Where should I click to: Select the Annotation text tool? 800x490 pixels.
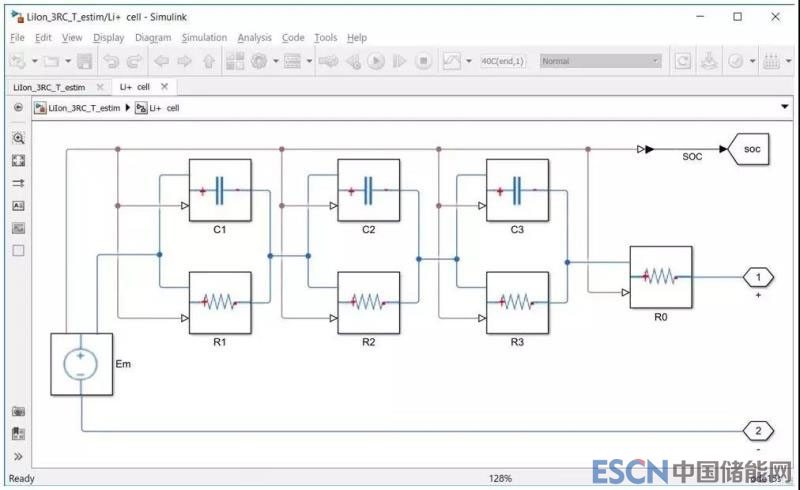tap(18, 205)
